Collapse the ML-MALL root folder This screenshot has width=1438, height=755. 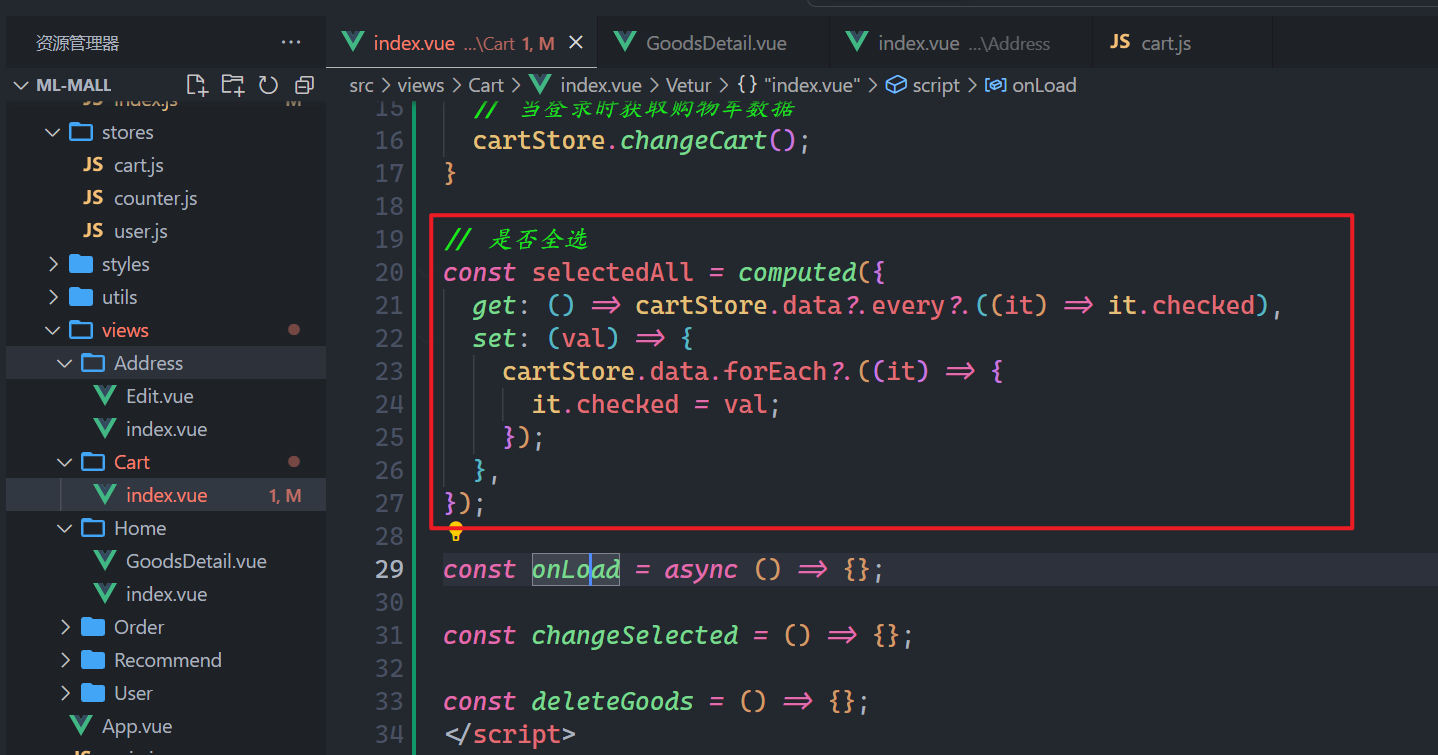[x=22, y=85]
